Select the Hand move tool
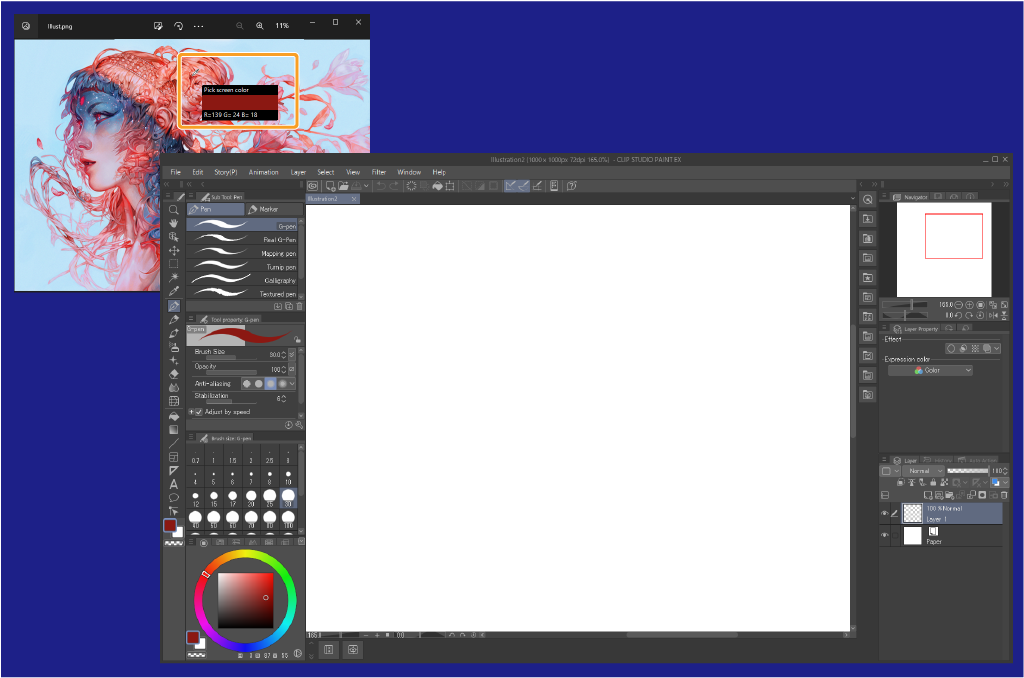 [174, 222]
